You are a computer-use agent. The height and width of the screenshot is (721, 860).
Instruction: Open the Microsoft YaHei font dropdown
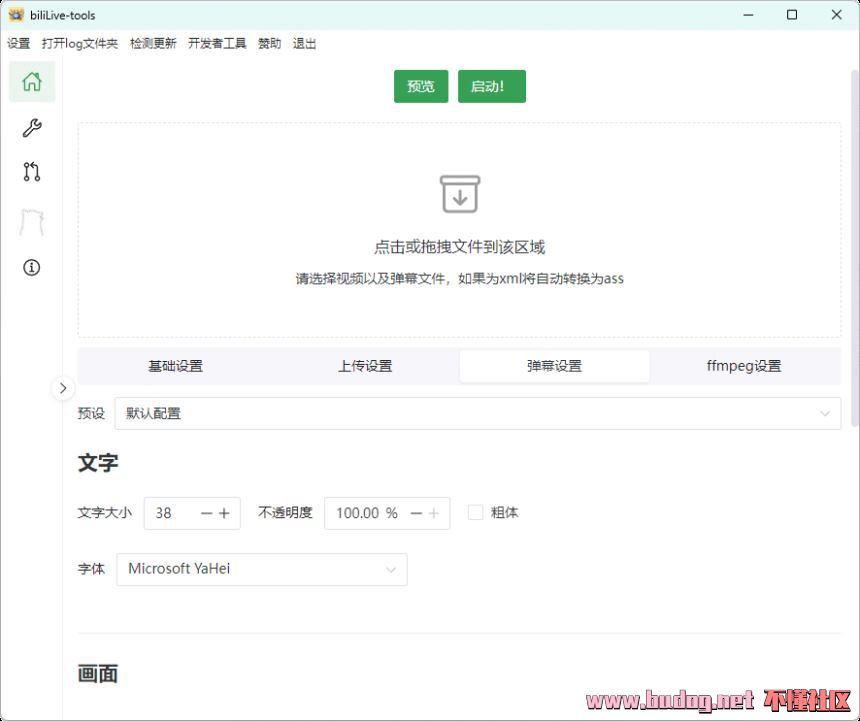pyautogui.click(x=261, y=569)
